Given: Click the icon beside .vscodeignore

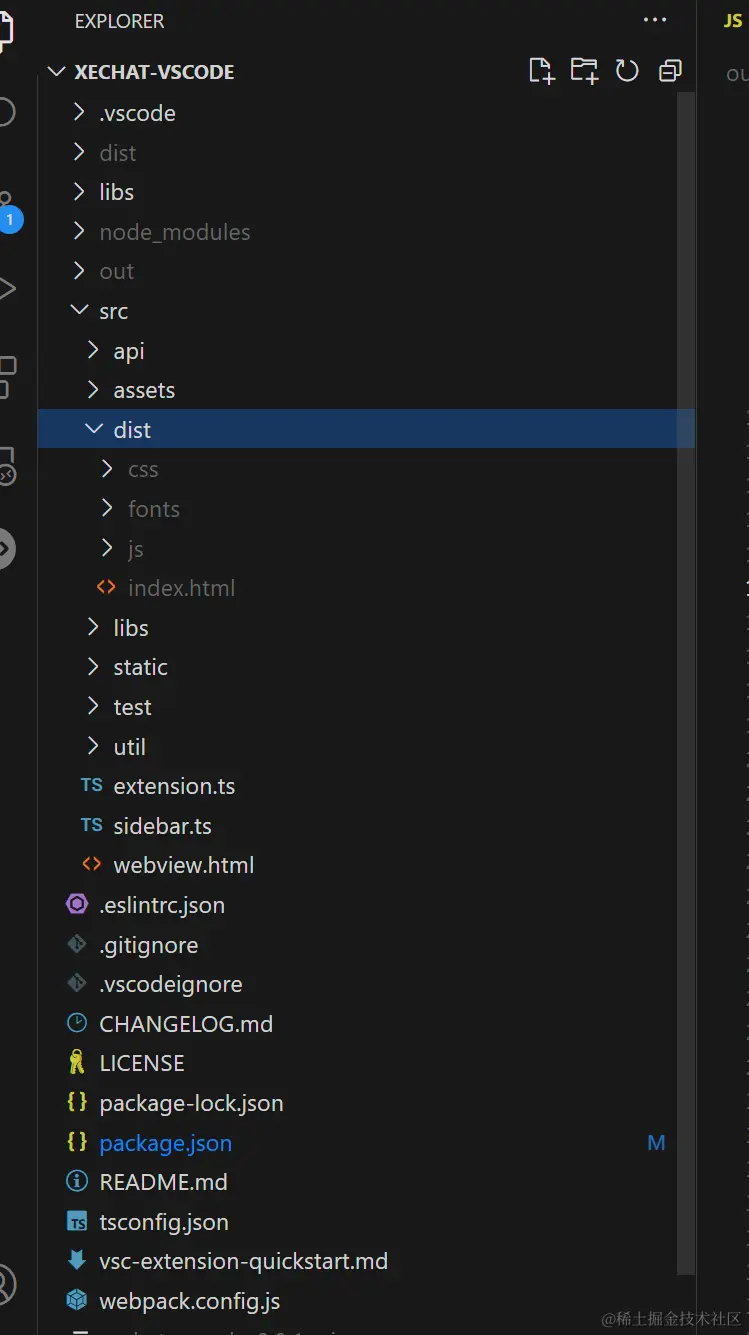Looking at the screenshot, I should coord(77,984).
